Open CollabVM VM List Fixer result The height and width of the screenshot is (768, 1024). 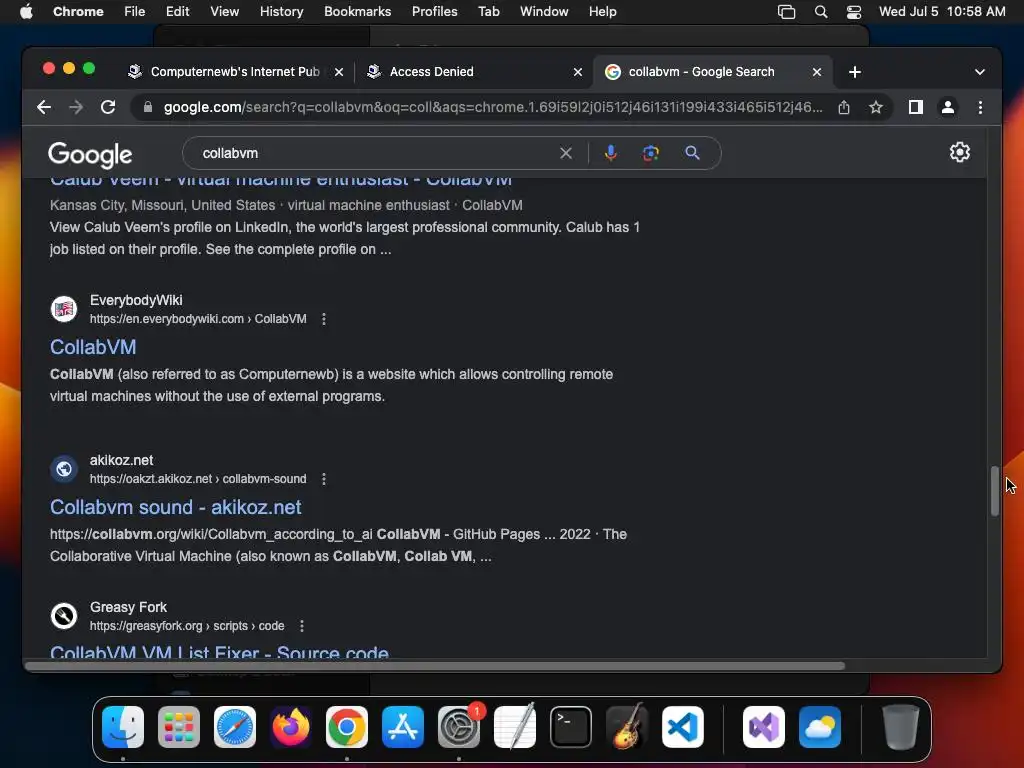(219, 650)
